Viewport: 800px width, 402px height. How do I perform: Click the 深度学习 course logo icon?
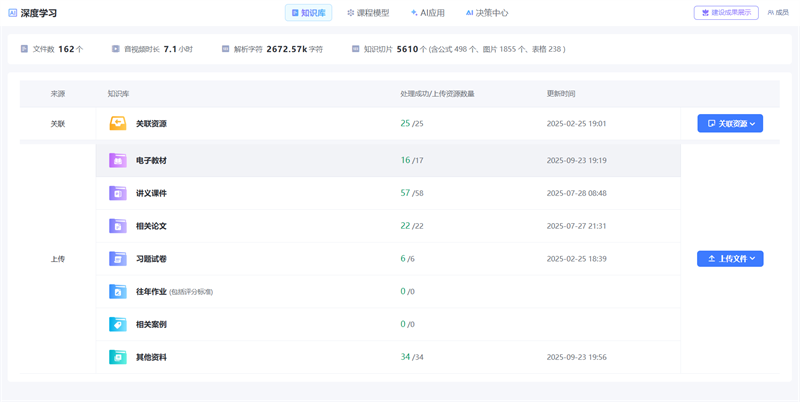[x=12, y=13]
